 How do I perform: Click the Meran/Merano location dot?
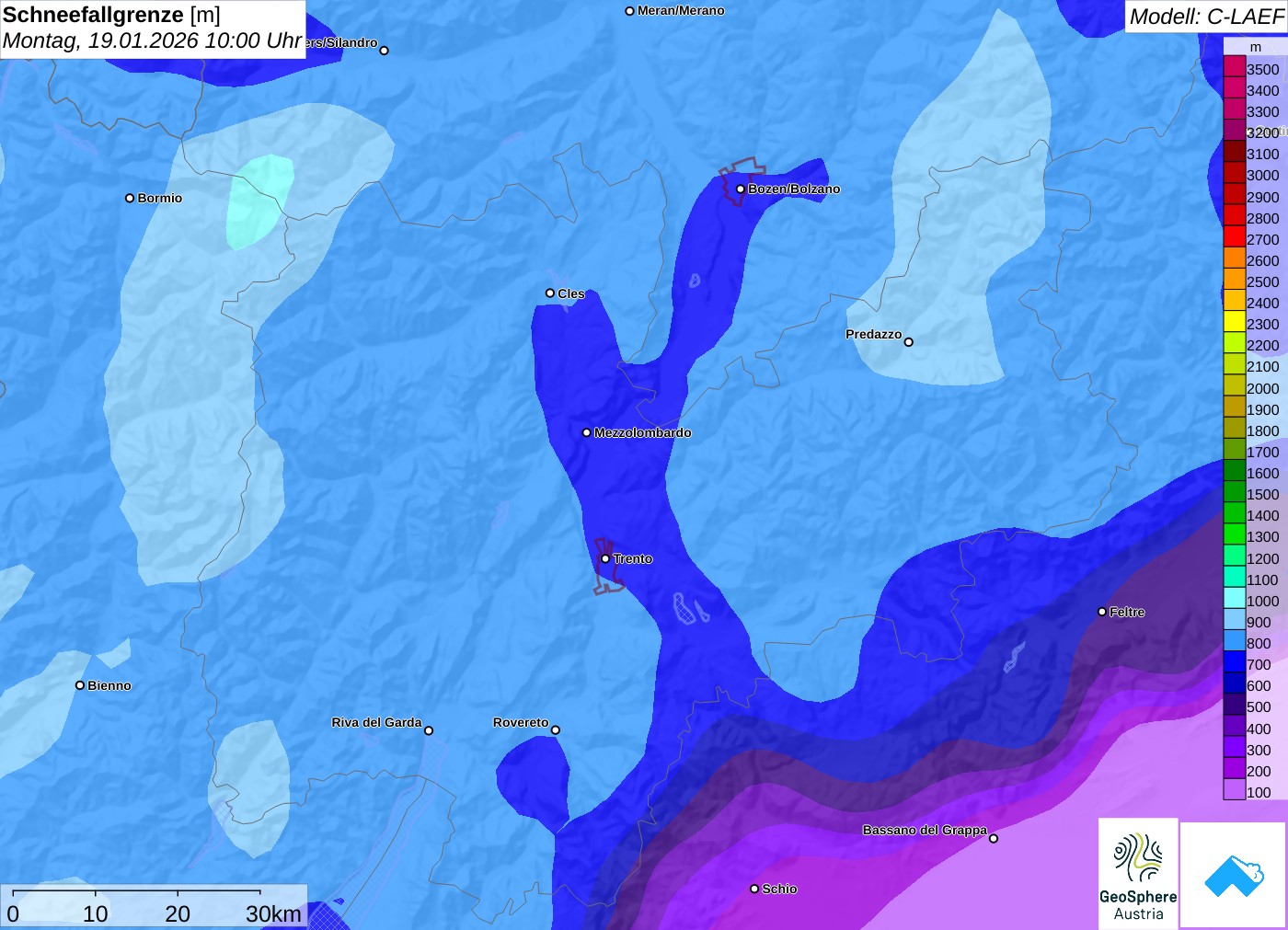(x=629, y=11)
